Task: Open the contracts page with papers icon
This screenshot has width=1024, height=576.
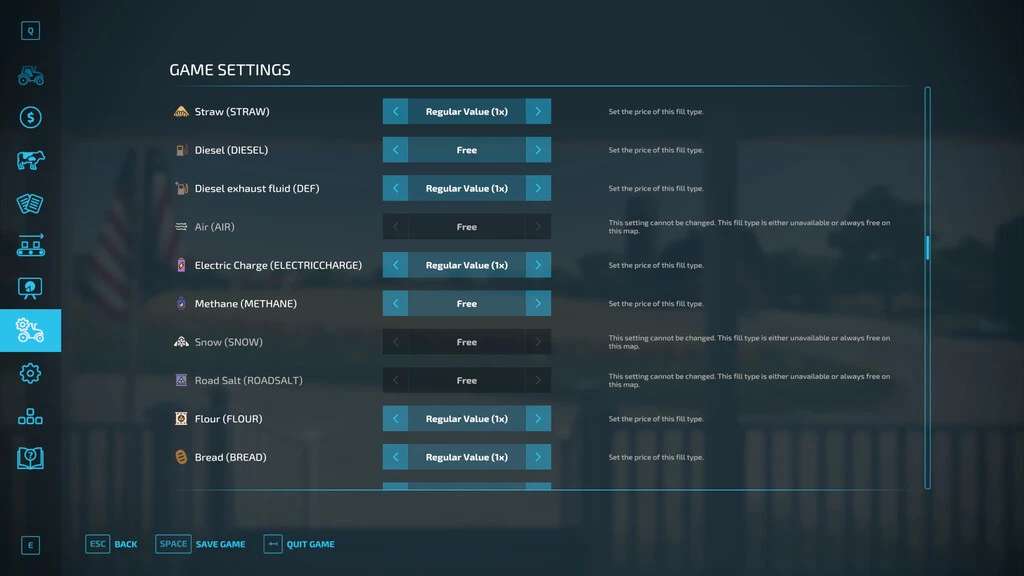Action: pos(30,203)
